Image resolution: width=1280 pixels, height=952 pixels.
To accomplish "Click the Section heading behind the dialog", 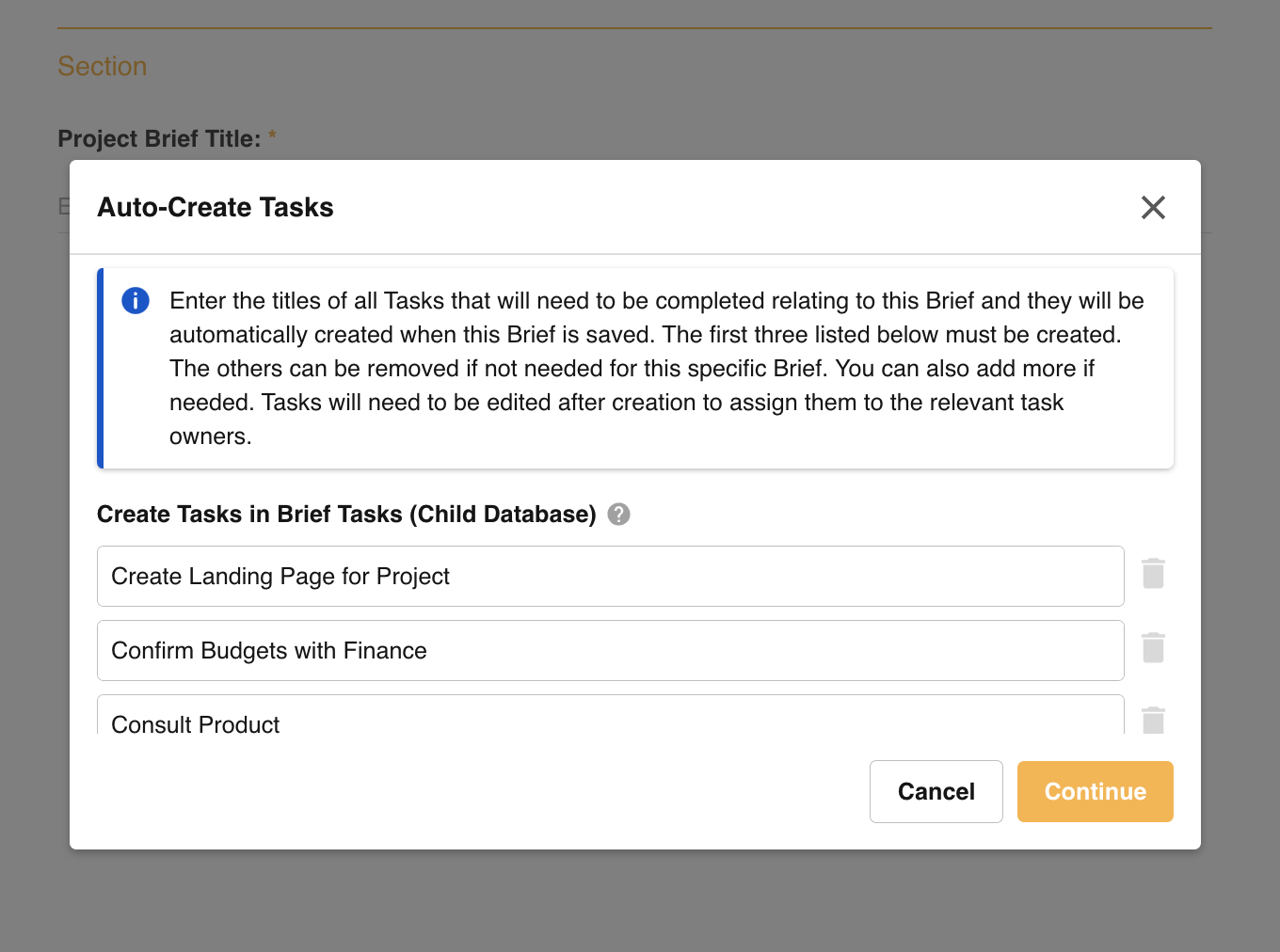I will click(103, 67).
